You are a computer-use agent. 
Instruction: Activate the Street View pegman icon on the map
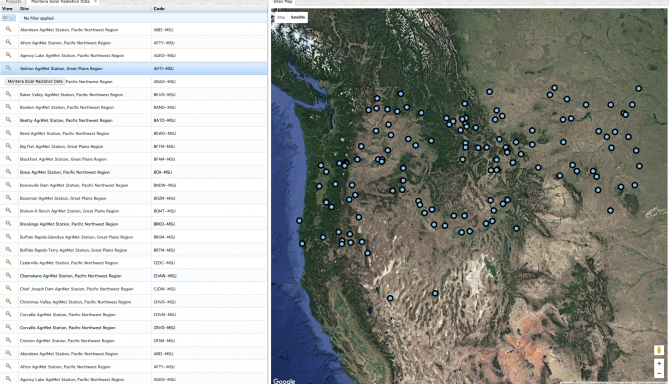click(659, 350)
